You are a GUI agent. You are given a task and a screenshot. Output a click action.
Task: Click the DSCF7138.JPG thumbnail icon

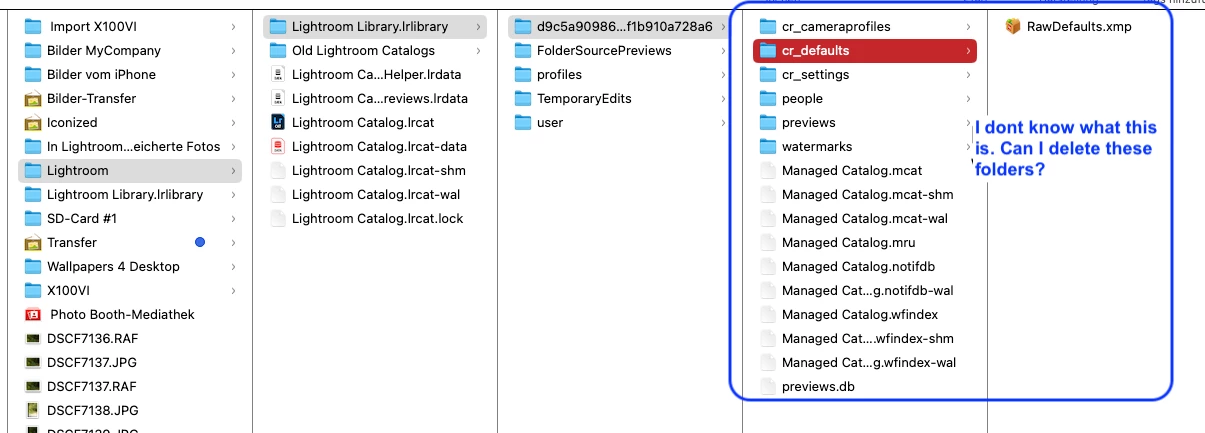tap(33, 410)
